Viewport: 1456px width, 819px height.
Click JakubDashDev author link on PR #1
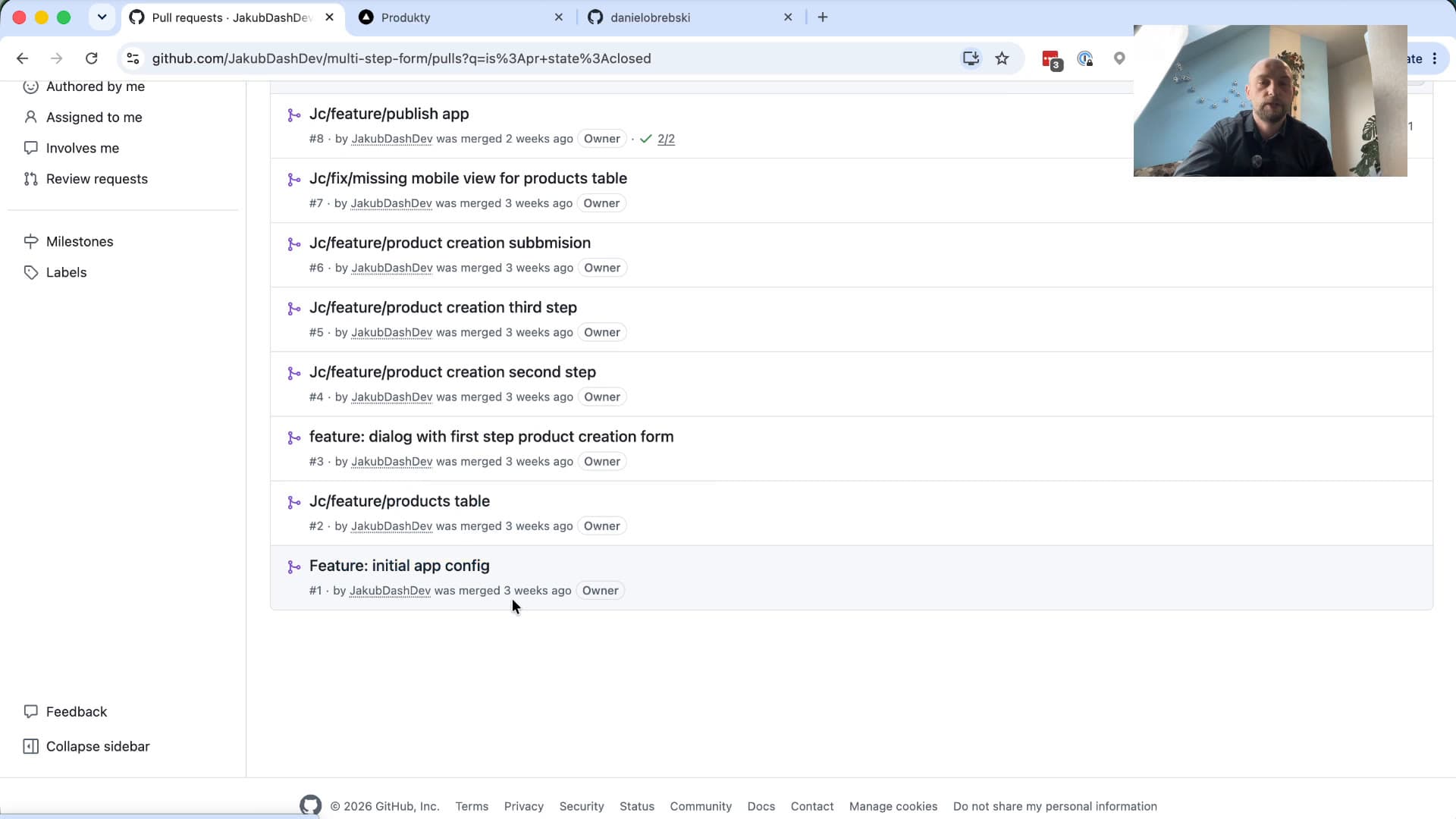(390, 591)
